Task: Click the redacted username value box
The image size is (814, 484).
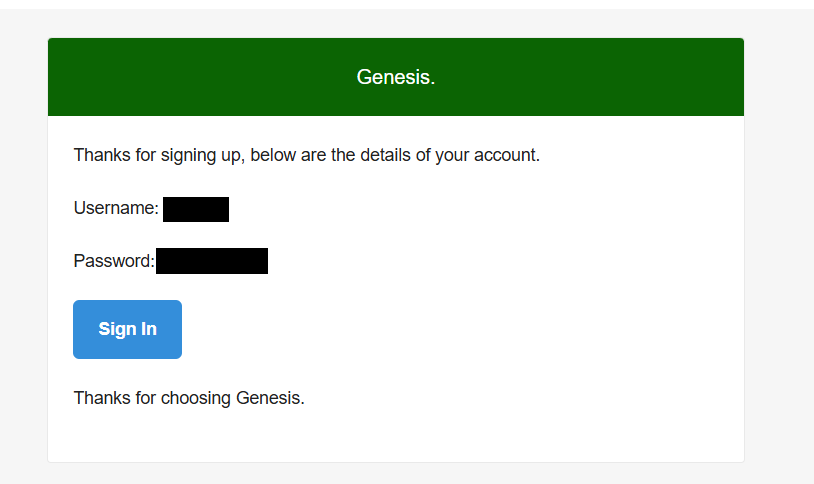Action: tap(196, 209)
